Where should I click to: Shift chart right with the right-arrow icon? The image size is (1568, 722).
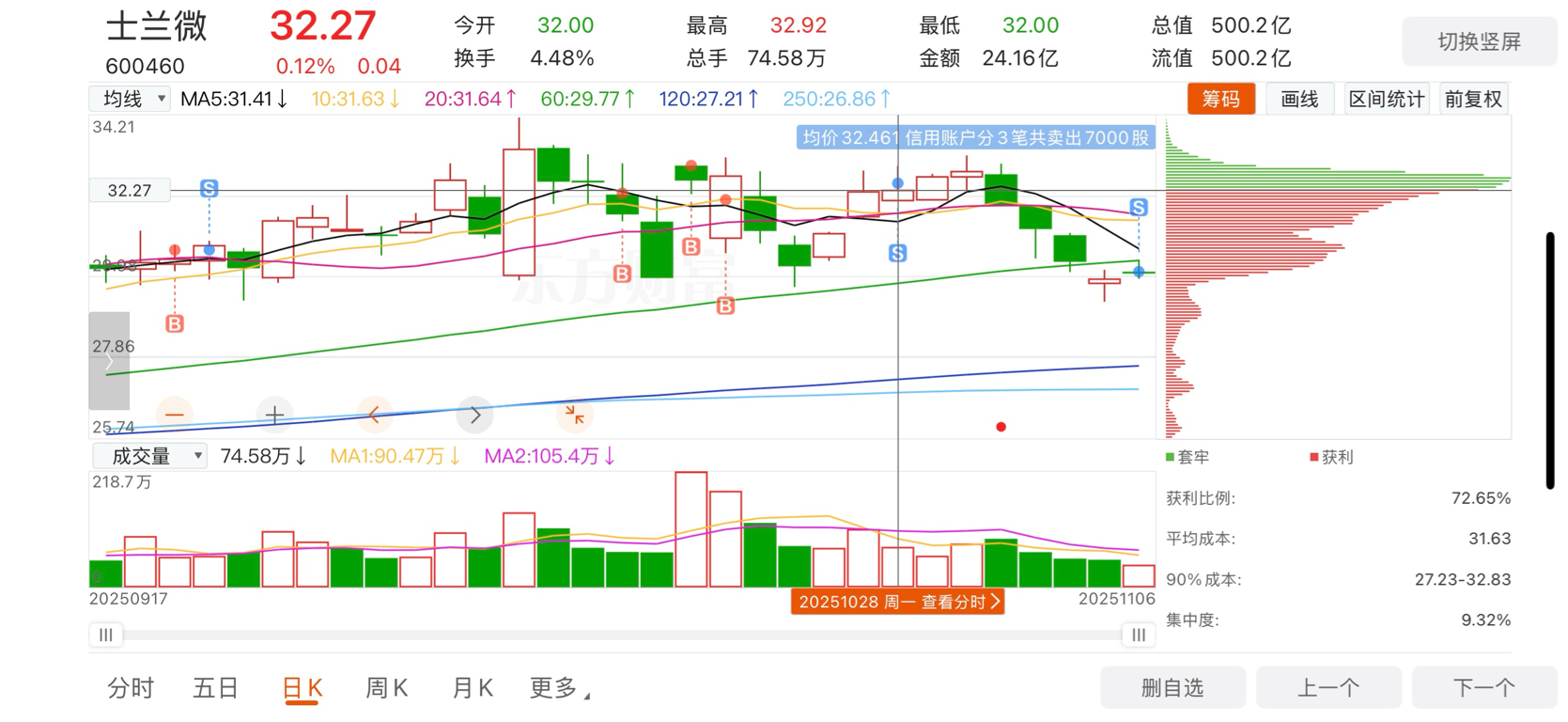[475, 415]
